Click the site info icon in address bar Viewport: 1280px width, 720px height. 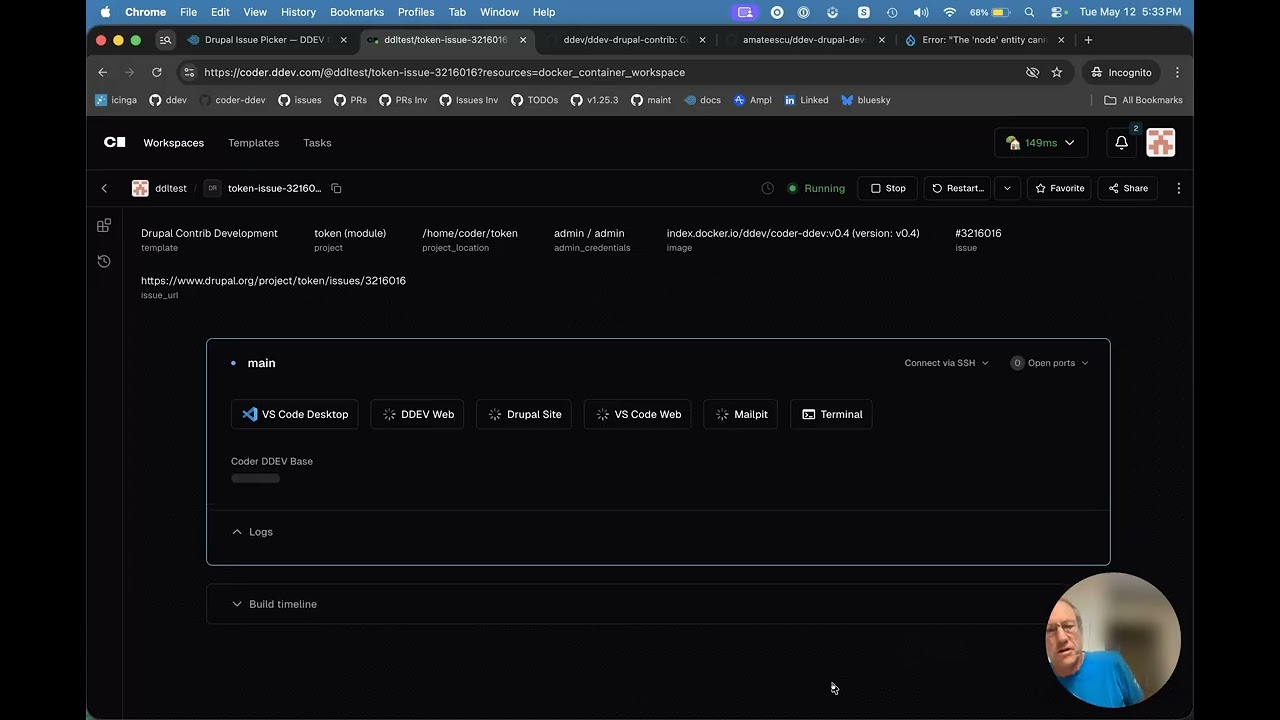click(x=189, y=72)
